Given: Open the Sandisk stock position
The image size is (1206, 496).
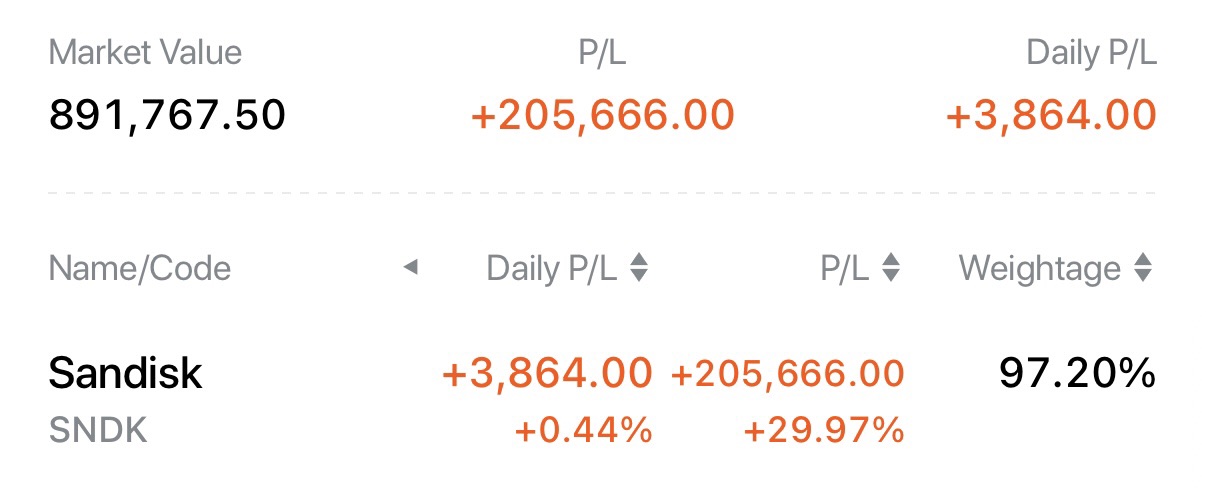Looking at the screenshot, I should pyautogui.click(x=125, y=373).
